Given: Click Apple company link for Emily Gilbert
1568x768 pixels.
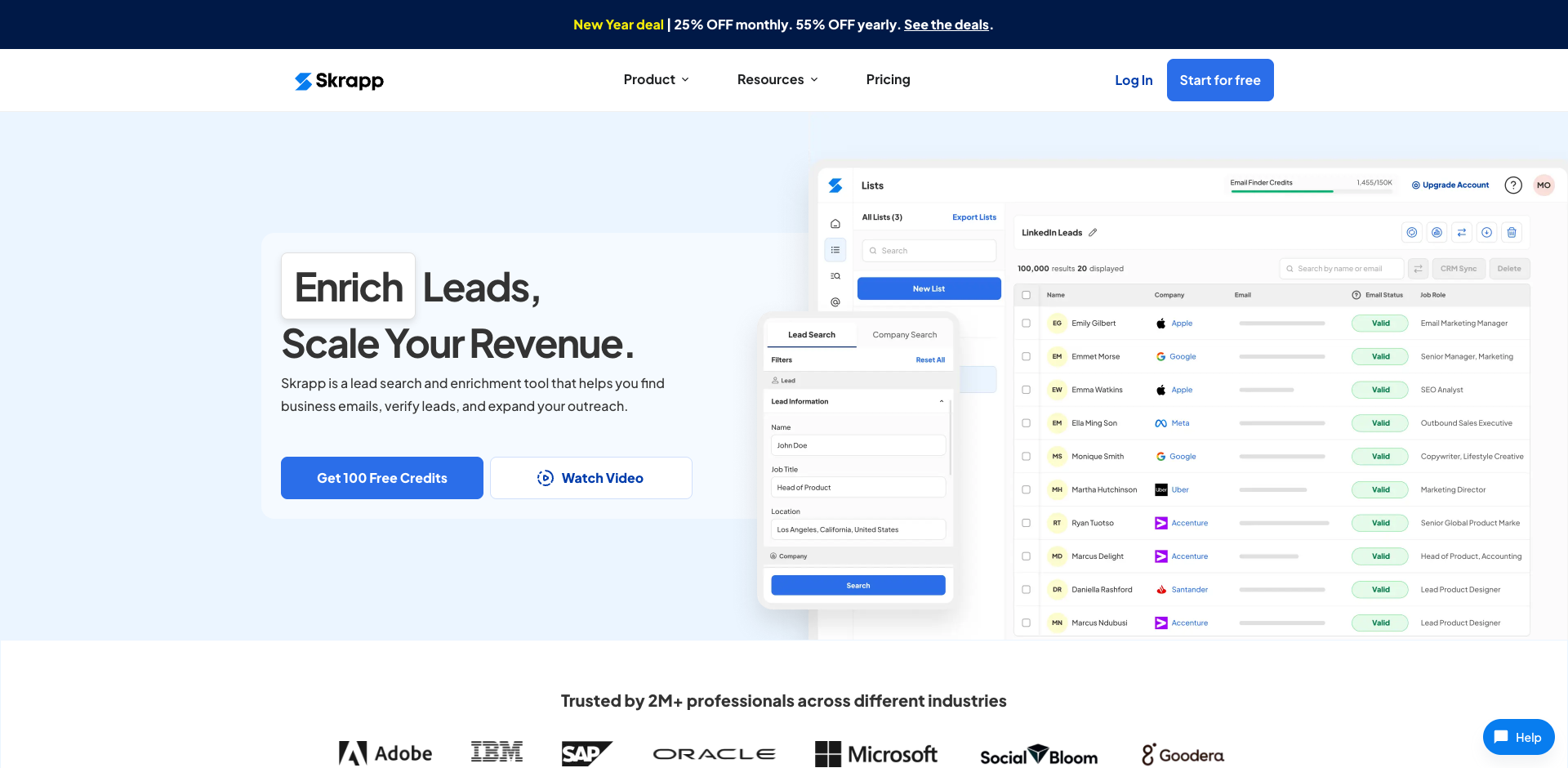Looking at the screenshot, I should [x=1182, y=324].
